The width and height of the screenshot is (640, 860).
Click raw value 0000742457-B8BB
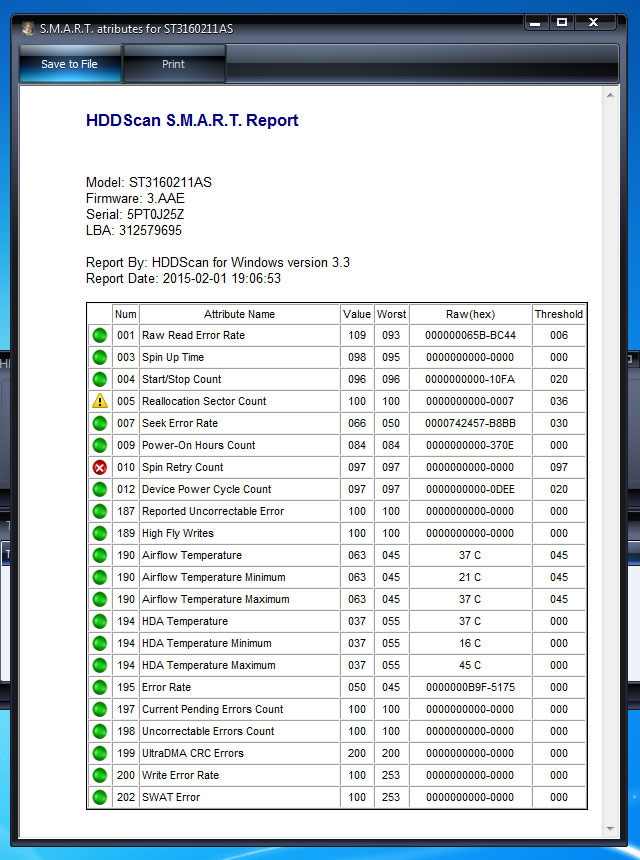pyautogui.click(x=471, y=423)
